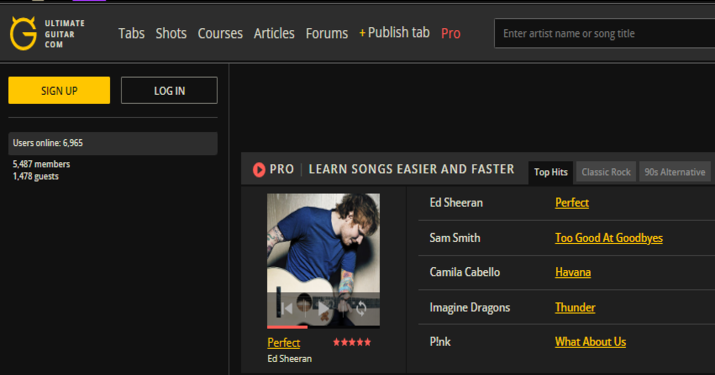This screenshot has width=715, height=375.
Task: Click the five-star rating for Perfect
Action: tap(352, 342)
